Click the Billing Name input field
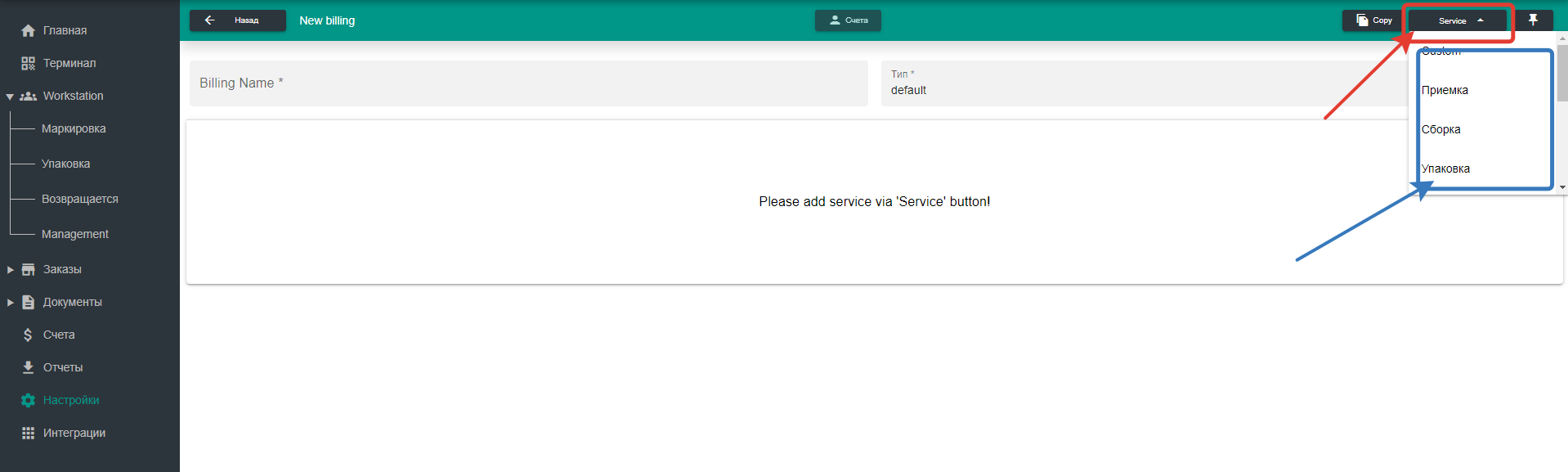The height and width of the screenshot is (472, 1568). (529, 83)
